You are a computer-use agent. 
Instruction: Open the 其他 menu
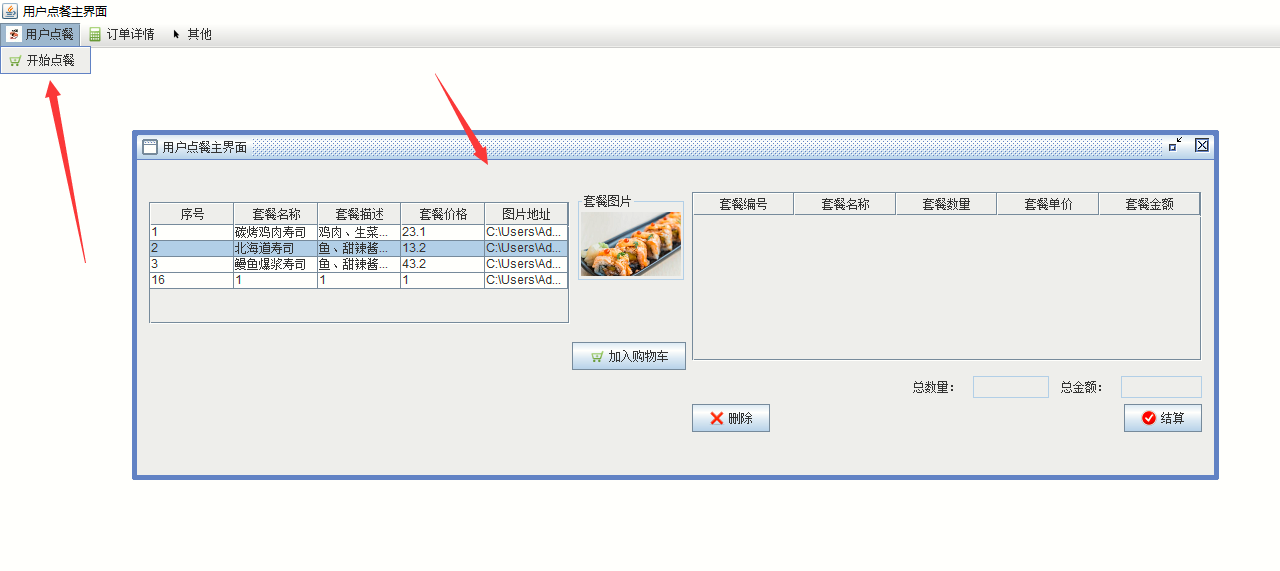click(191, 34)
